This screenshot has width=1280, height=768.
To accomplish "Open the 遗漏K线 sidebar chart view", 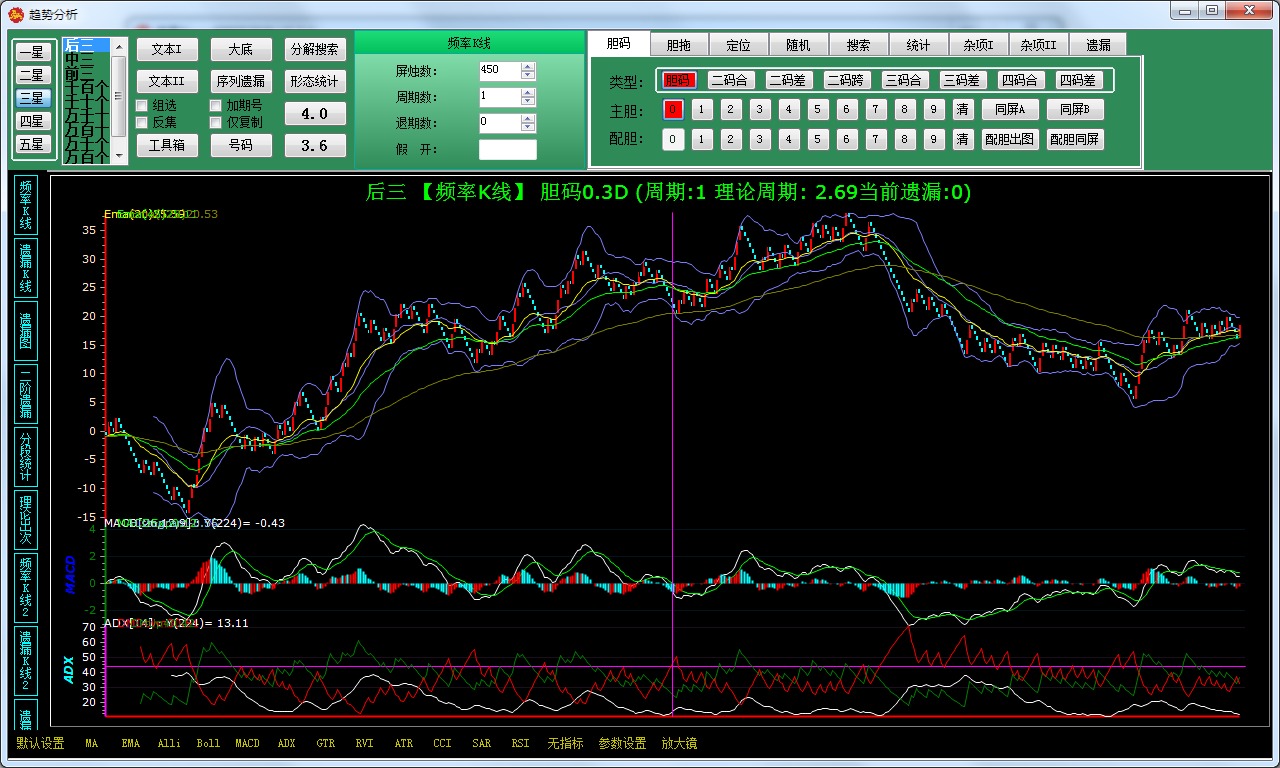I will point(26,267).
